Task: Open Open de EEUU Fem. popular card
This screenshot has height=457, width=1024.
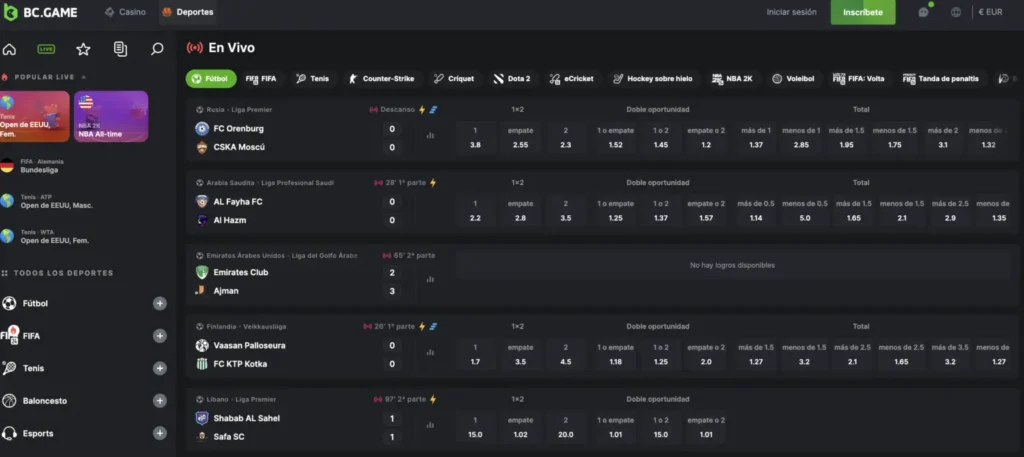Action: click(35, 116)
